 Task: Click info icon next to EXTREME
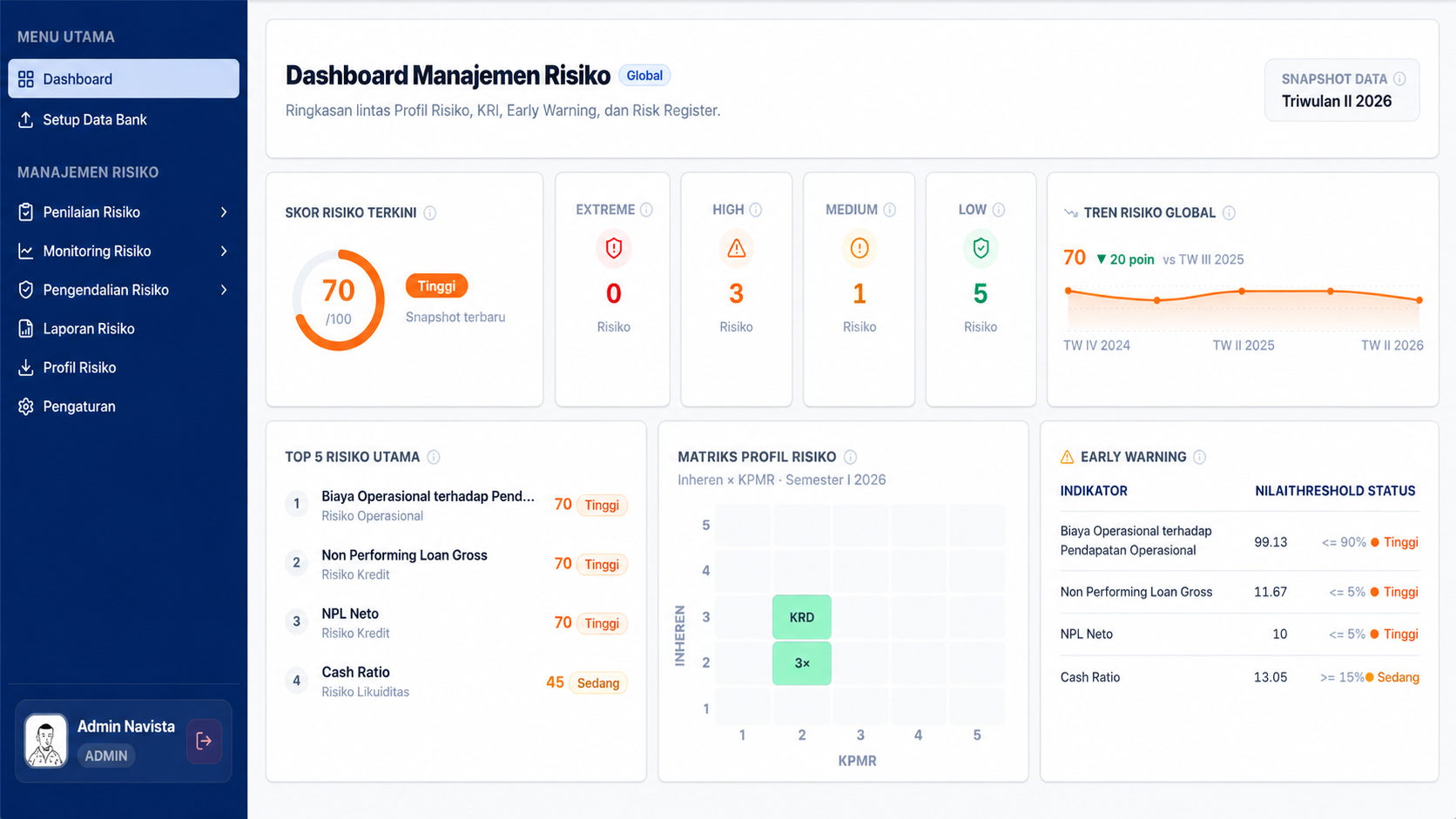point(646,210)
